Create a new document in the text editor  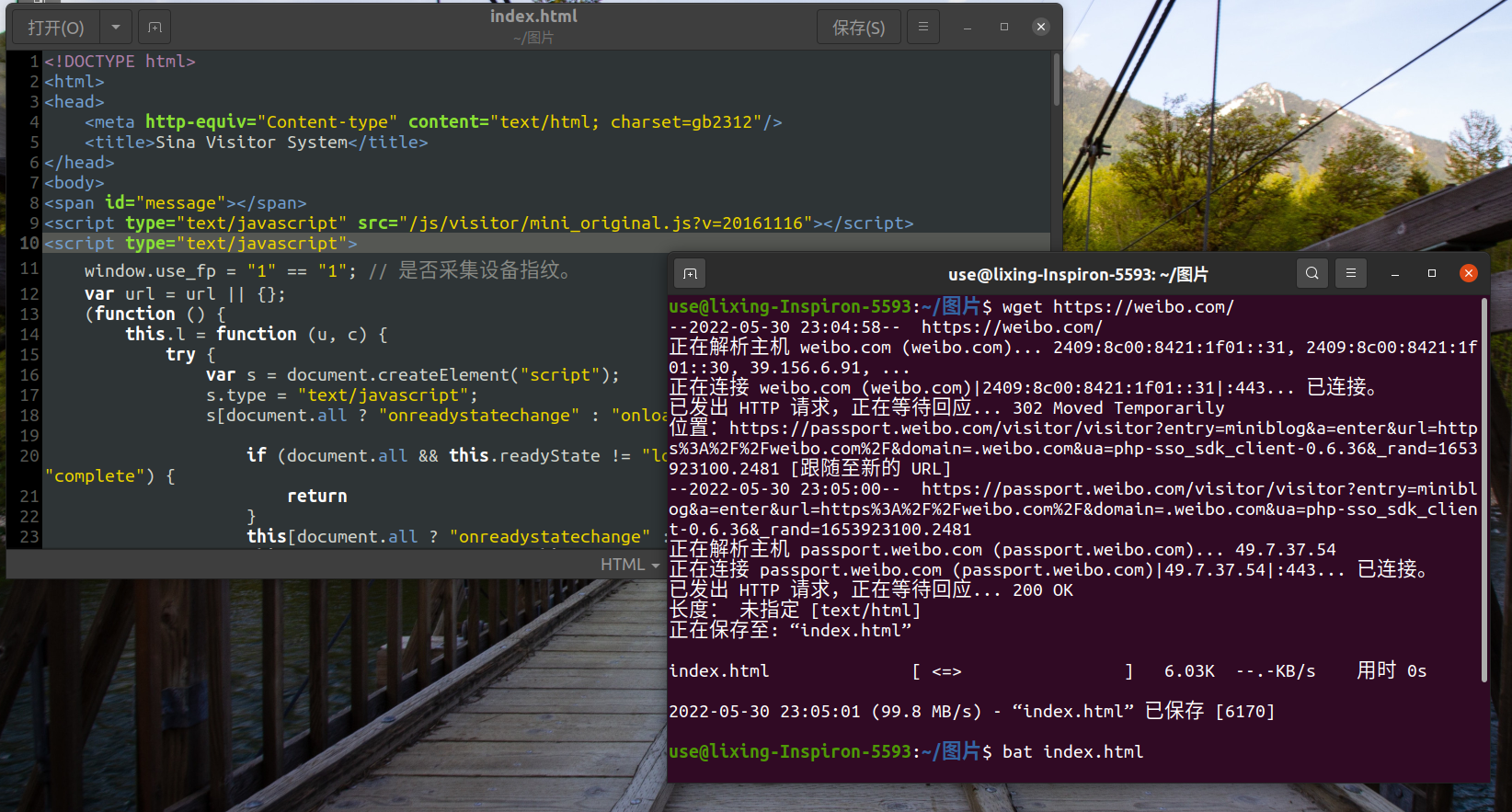pos(155,28)
